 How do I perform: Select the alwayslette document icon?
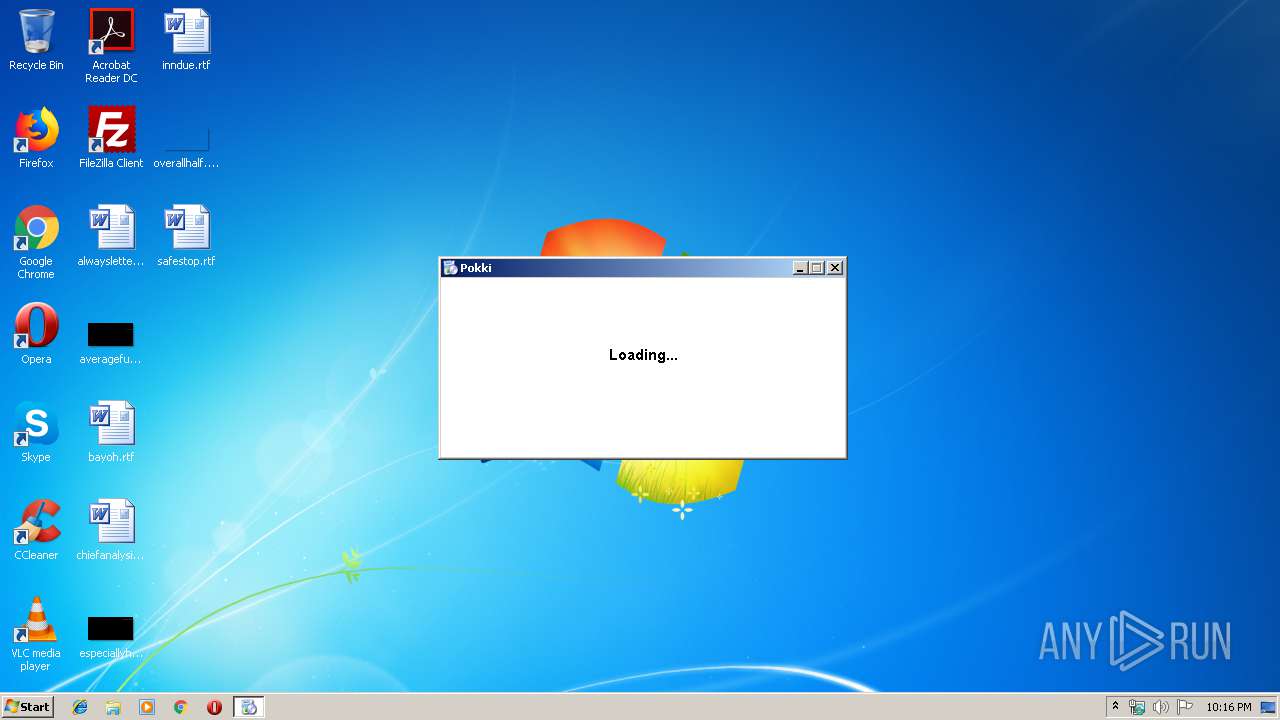[x=111, y=236]
